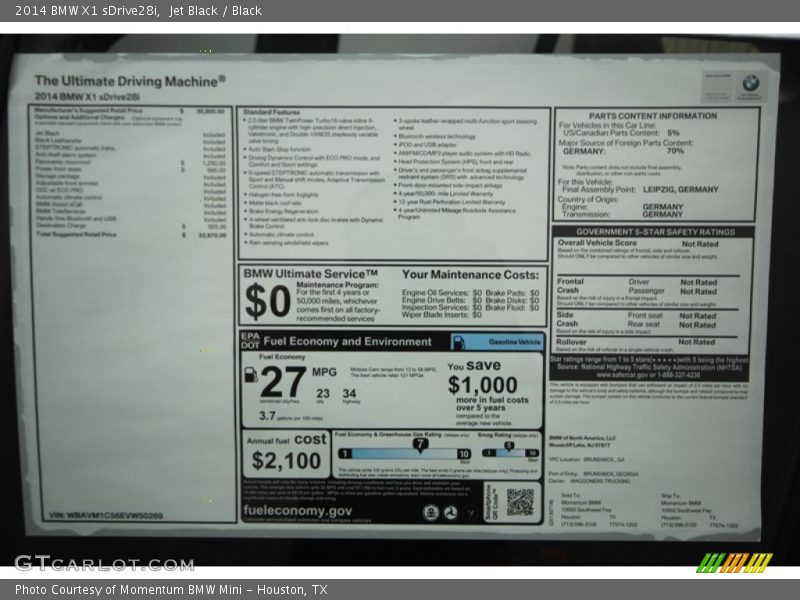Click the BMW roundel logo on the sticker
Viewport: 800px width, 600px height.
[751, 82]
